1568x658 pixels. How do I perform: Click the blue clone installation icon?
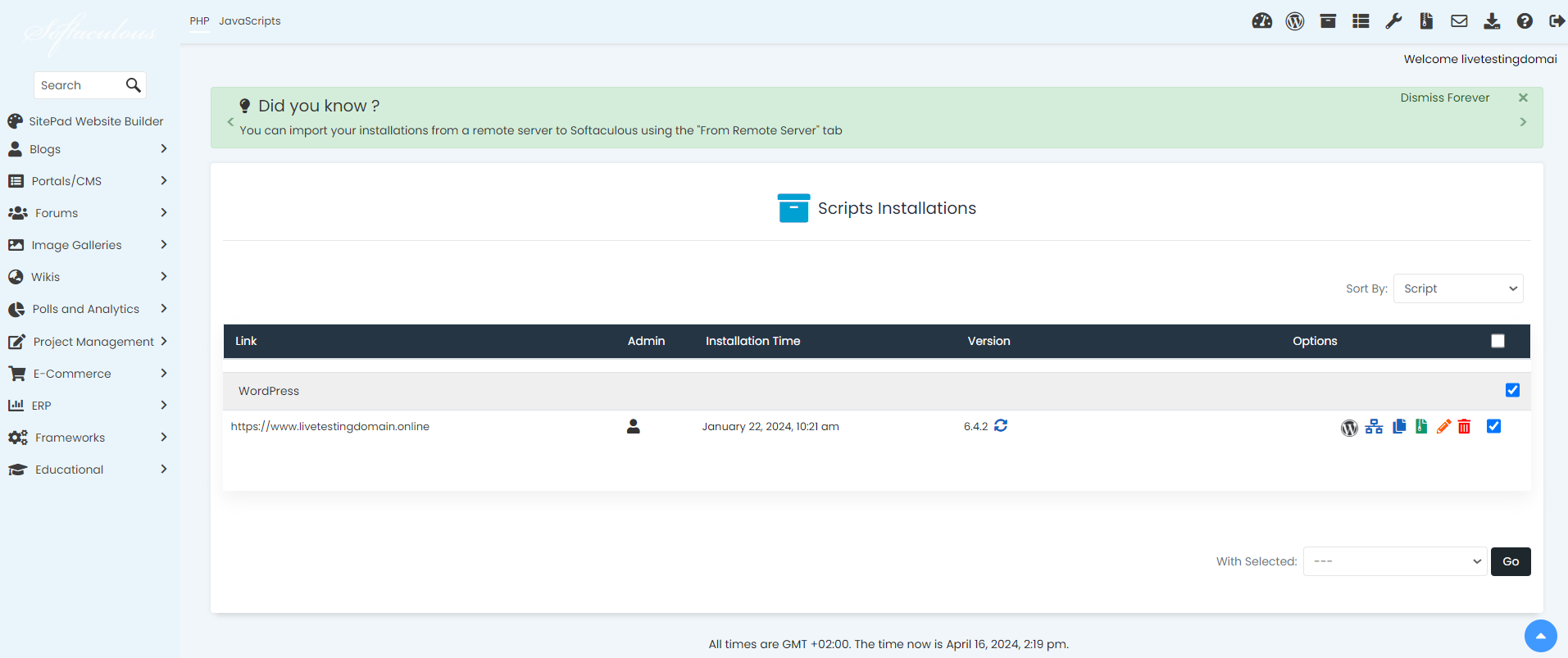click(x=1399, y=427)
